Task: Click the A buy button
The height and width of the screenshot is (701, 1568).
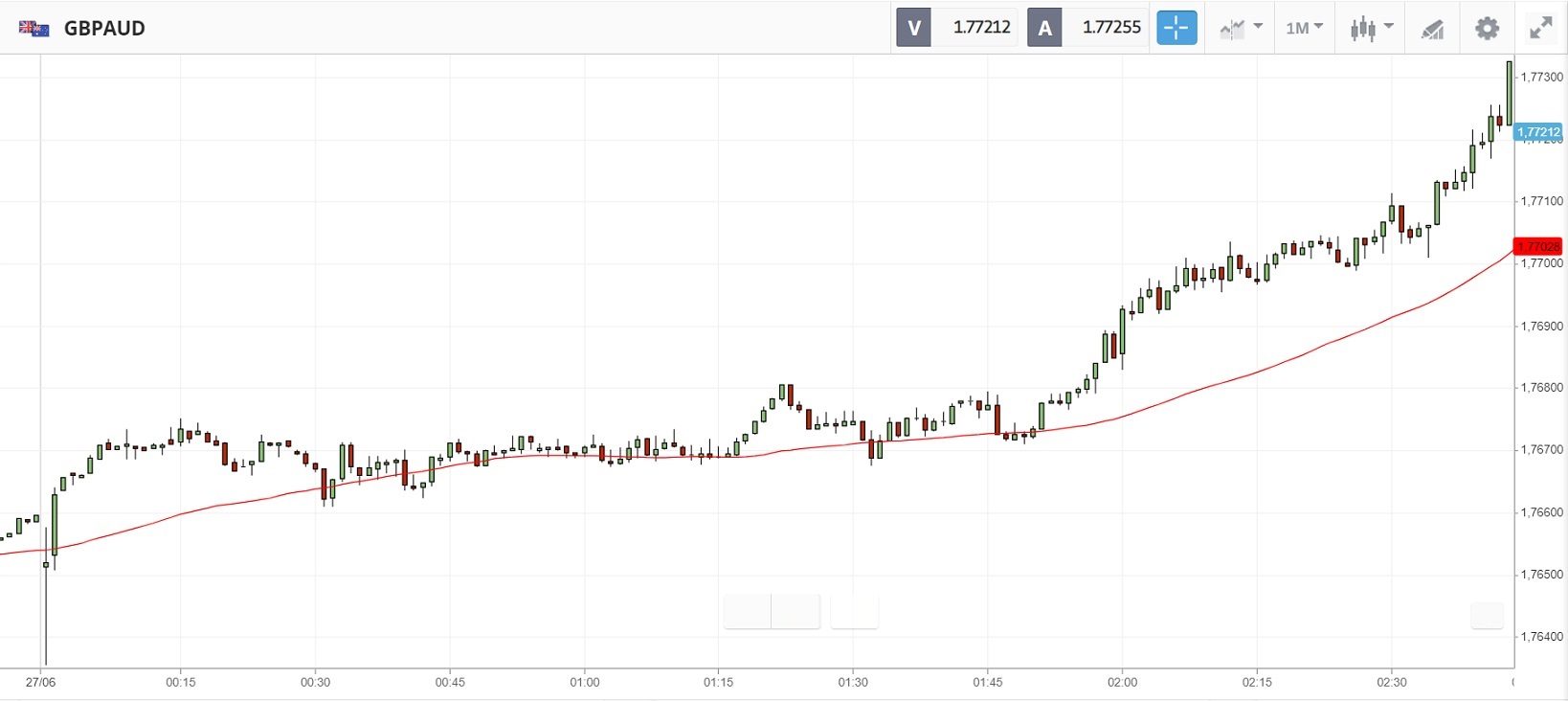Action: click(x=1044, y=28)
